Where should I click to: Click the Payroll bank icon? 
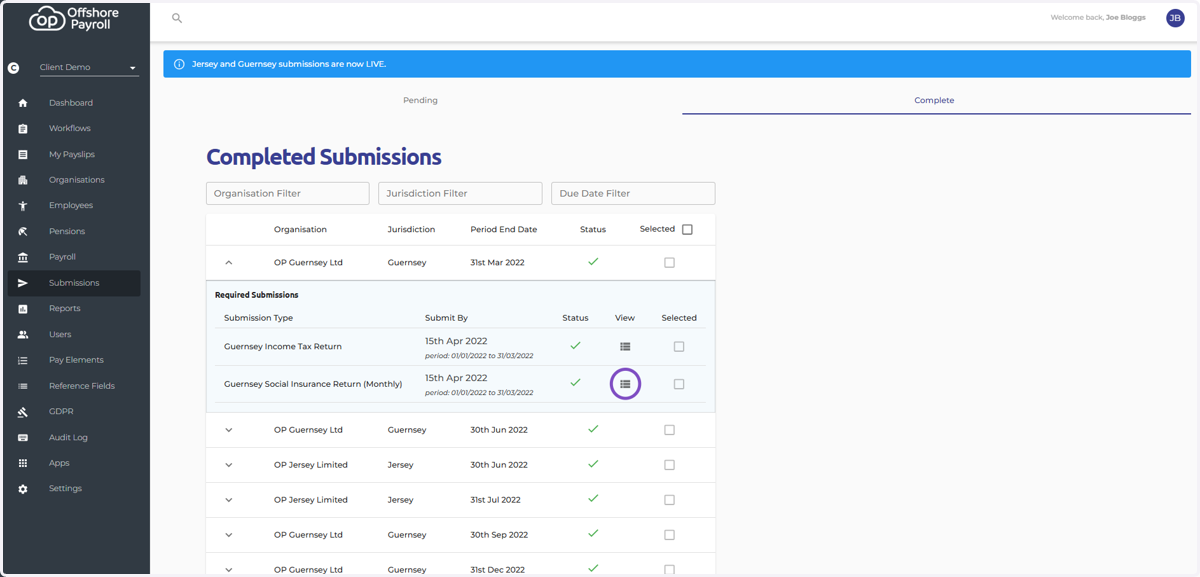point(23,257)
